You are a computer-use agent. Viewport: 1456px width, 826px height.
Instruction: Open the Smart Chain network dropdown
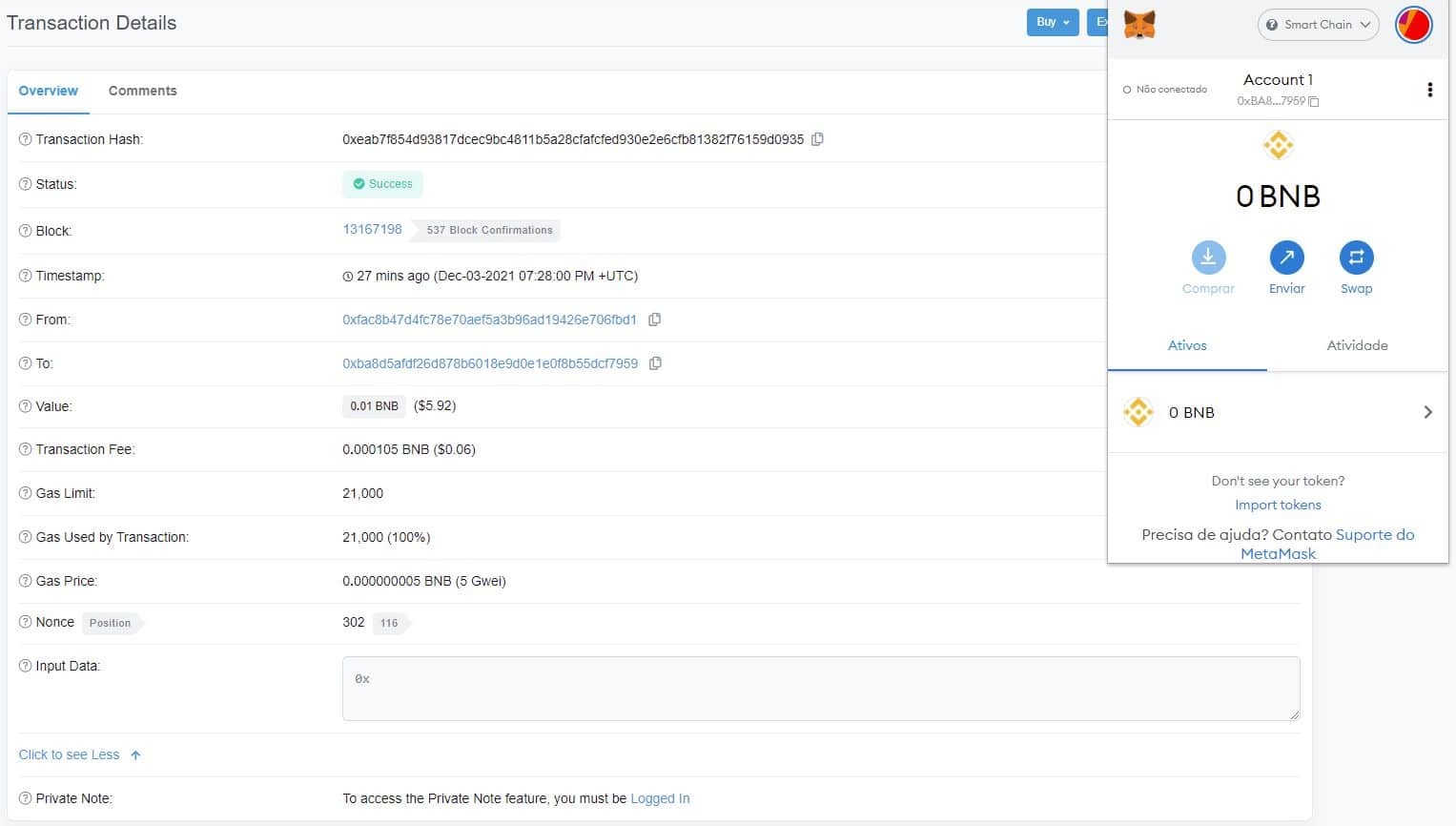pyautogui.click(x=1318, y=25)
